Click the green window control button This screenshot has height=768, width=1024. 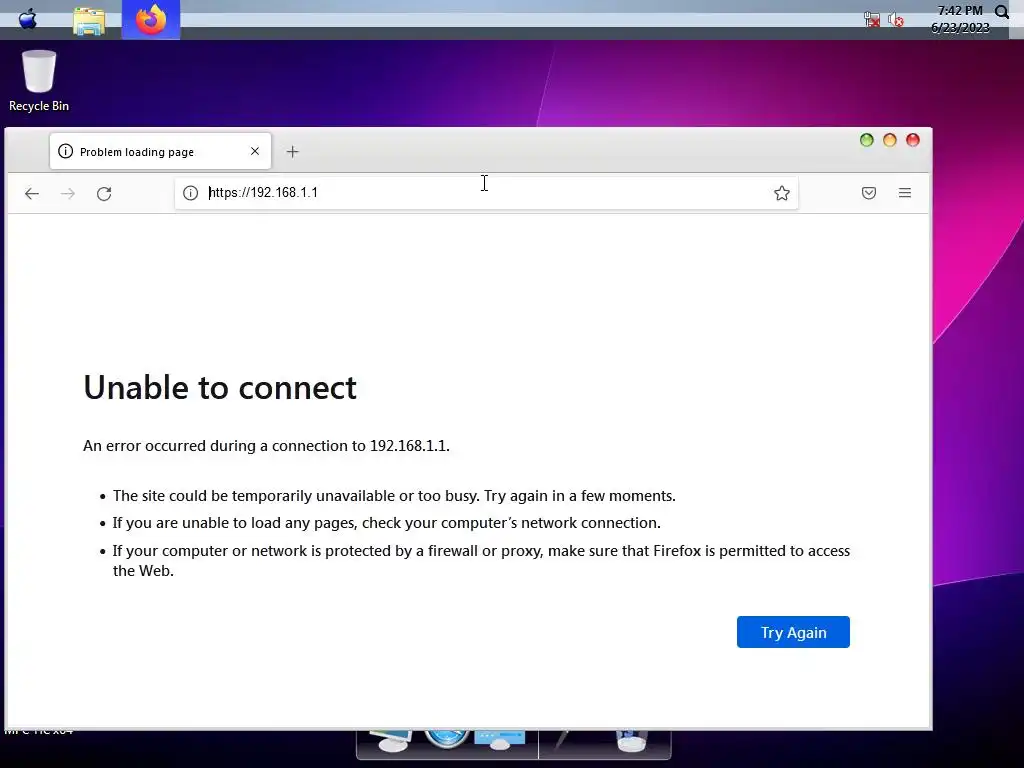pos(867,140)
